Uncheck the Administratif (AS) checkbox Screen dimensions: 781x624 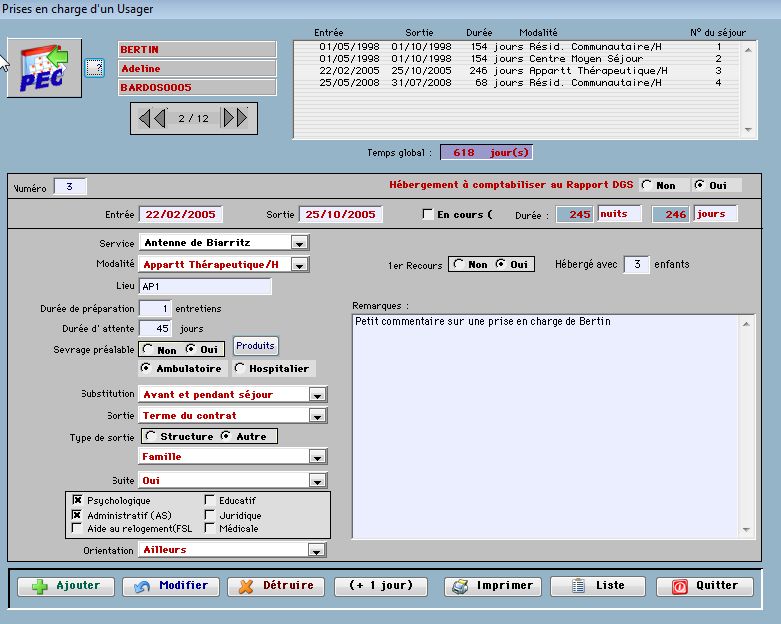77,514
